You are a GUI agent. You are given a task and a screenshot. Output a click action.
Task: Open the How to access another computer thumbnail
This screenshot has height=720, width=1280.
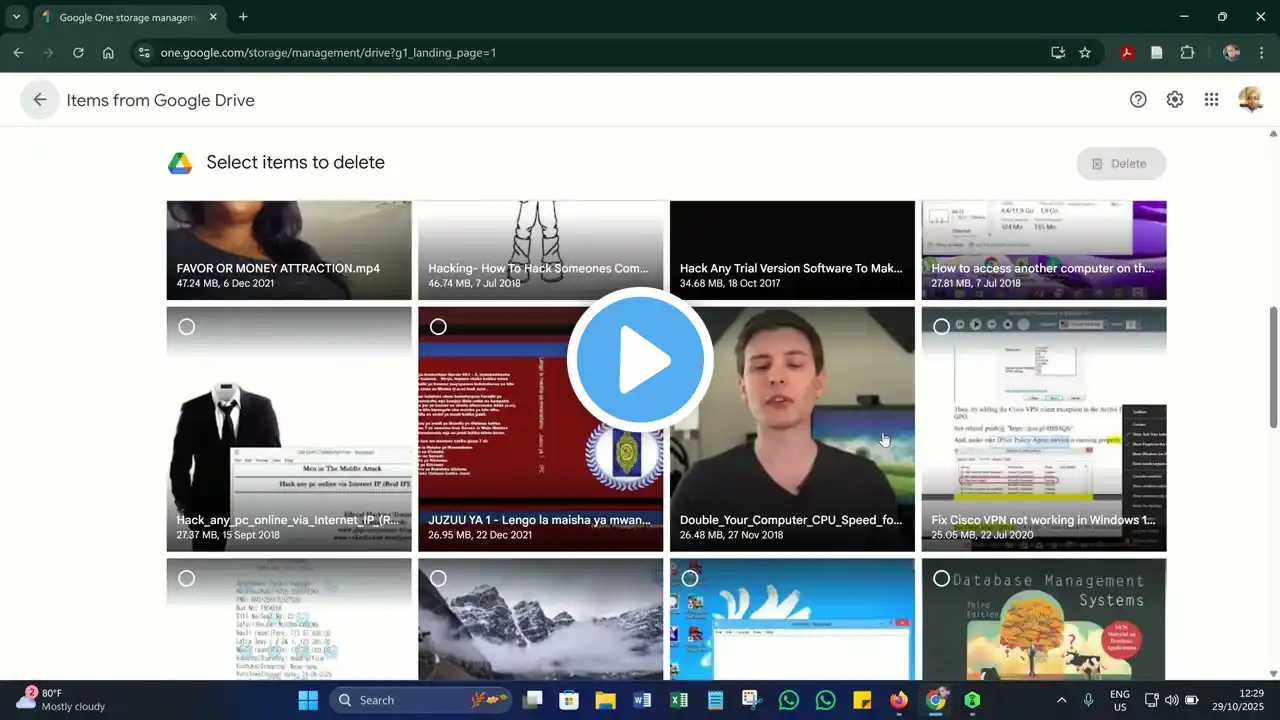(x=1044, y=250)
